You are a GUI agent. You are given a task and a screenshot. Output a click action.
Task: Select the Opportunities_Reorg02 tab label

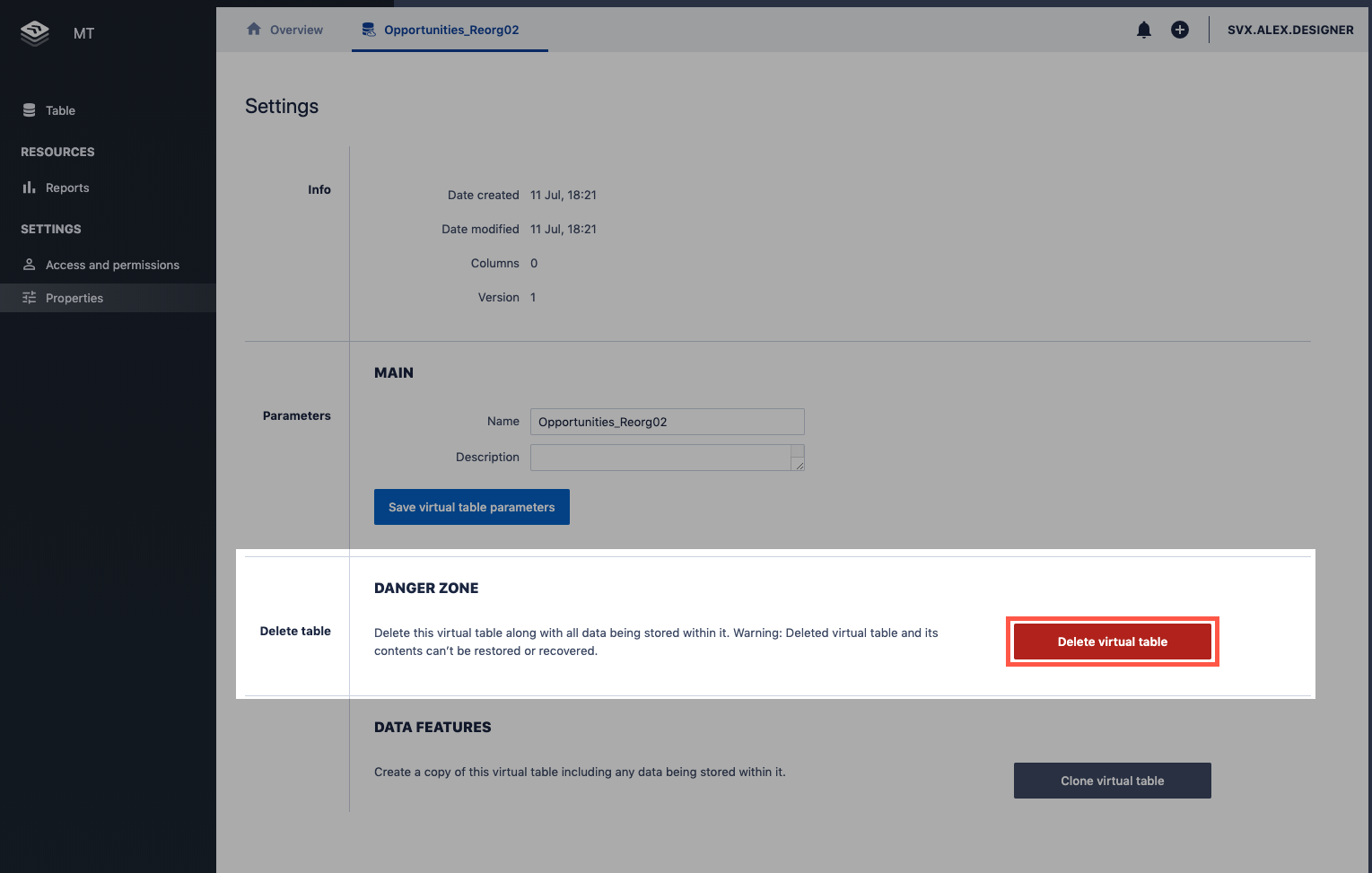click(x=451, y=30)
